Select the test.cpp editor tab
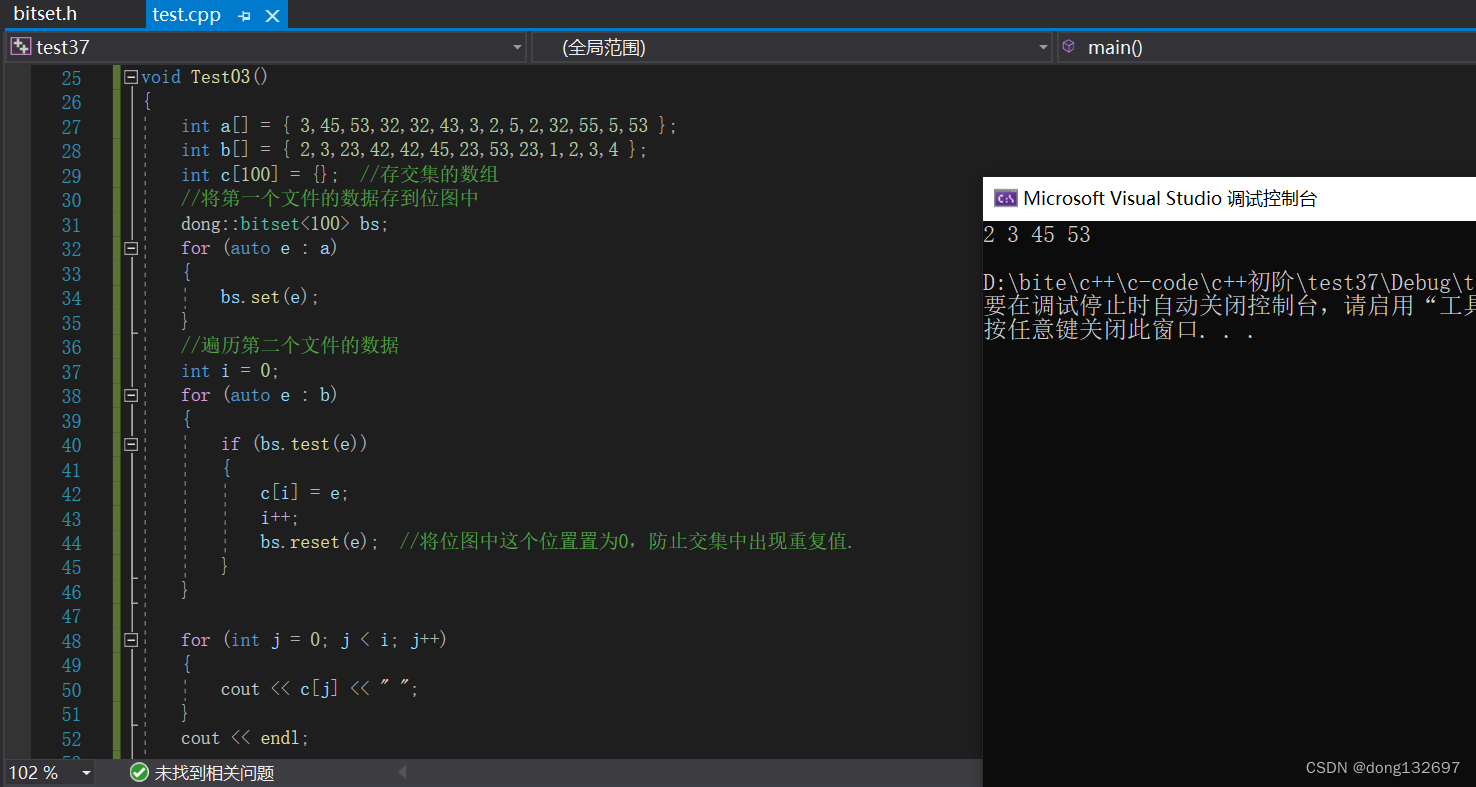Image resolution: width=1476 pixels, height=787 pixels. [186, 15]
